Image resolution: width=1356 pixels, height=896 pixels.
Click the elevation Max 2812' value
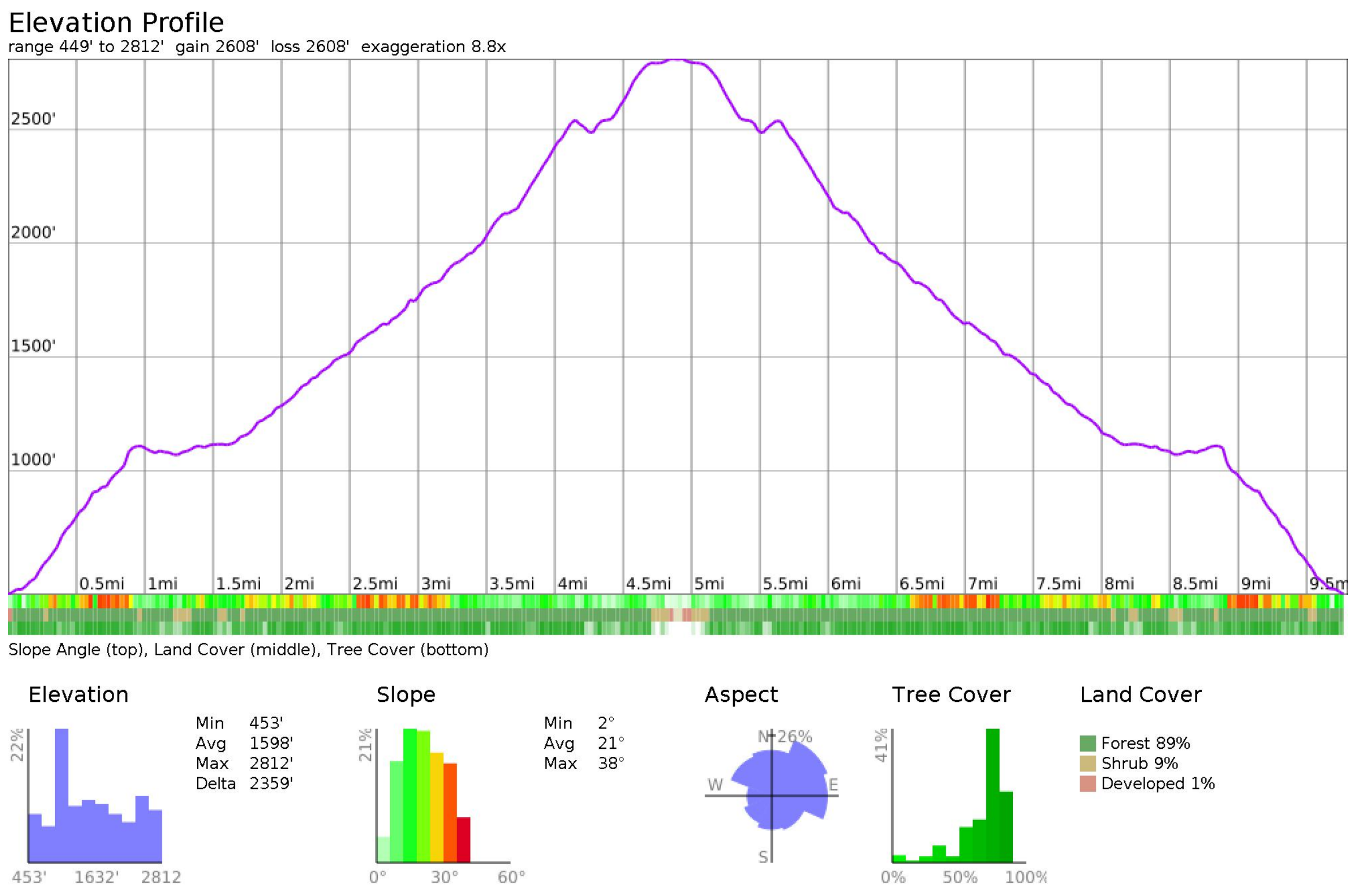pyautogui.click(x=271, y=763)
